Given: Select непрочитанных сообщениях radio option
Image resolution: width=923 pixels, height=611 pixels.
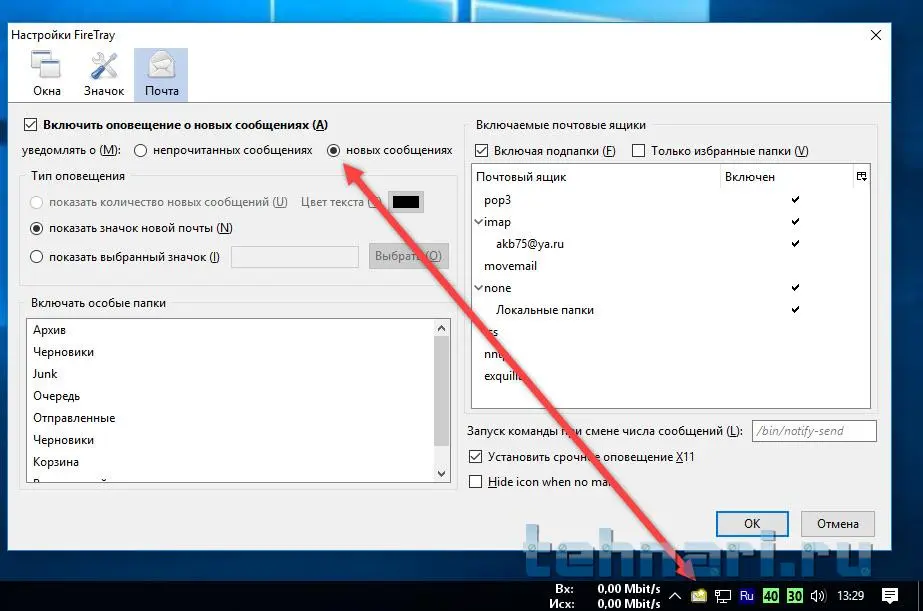Looking at the screenshot, I should 140,151.
